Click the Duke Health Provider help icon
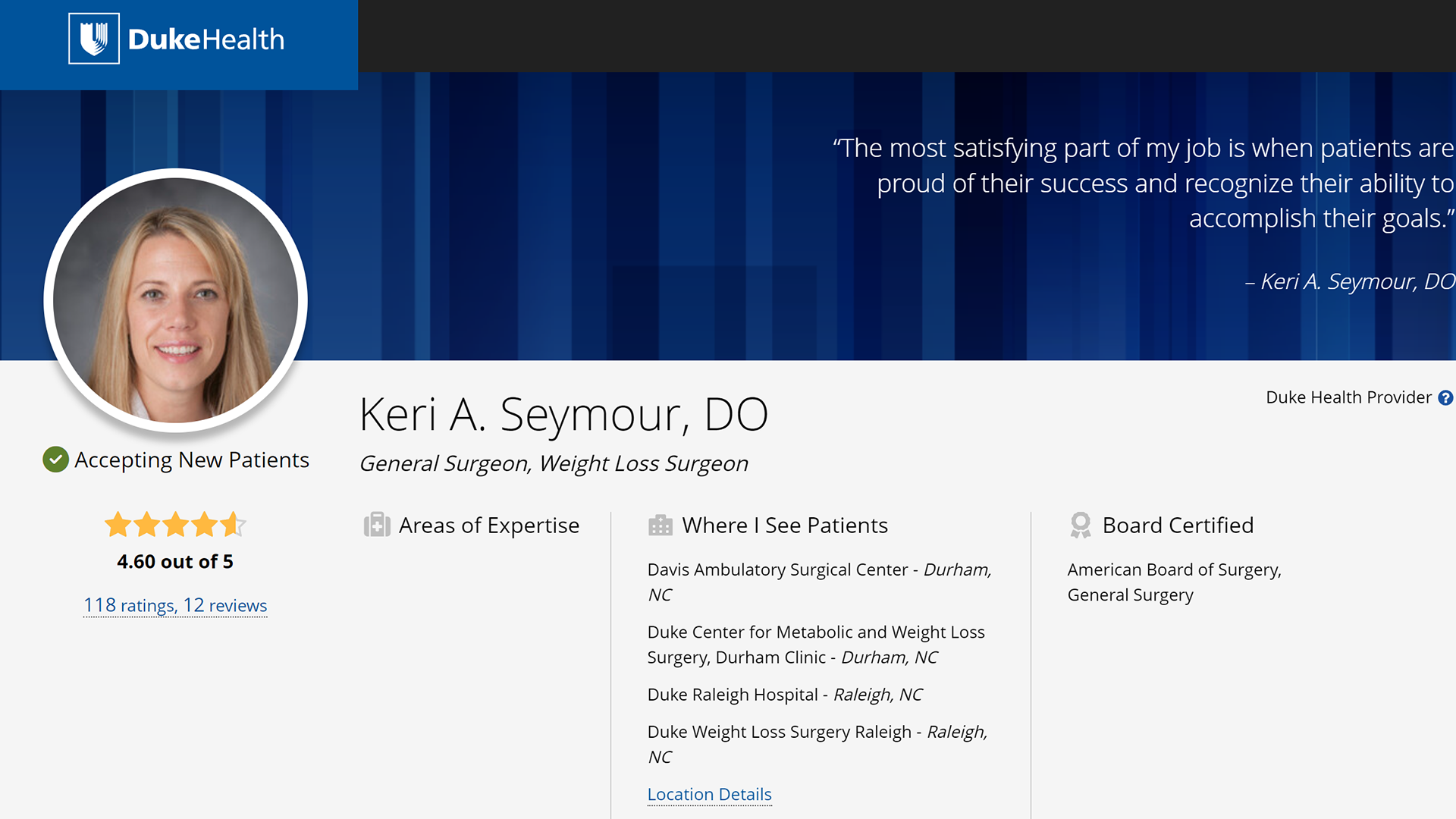Screen dimensions: 1456x819 [1445, 398]
